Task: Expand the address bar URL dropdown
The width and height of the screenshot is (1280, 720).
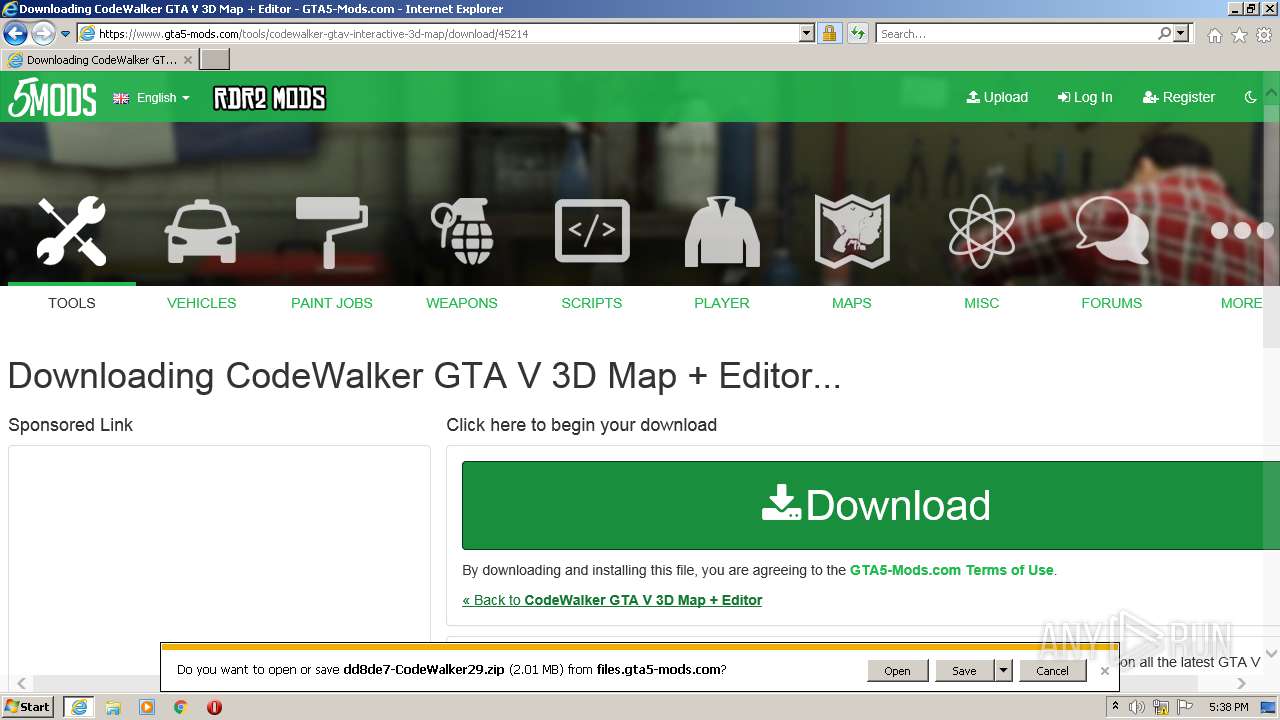Action: pos(806,33)
